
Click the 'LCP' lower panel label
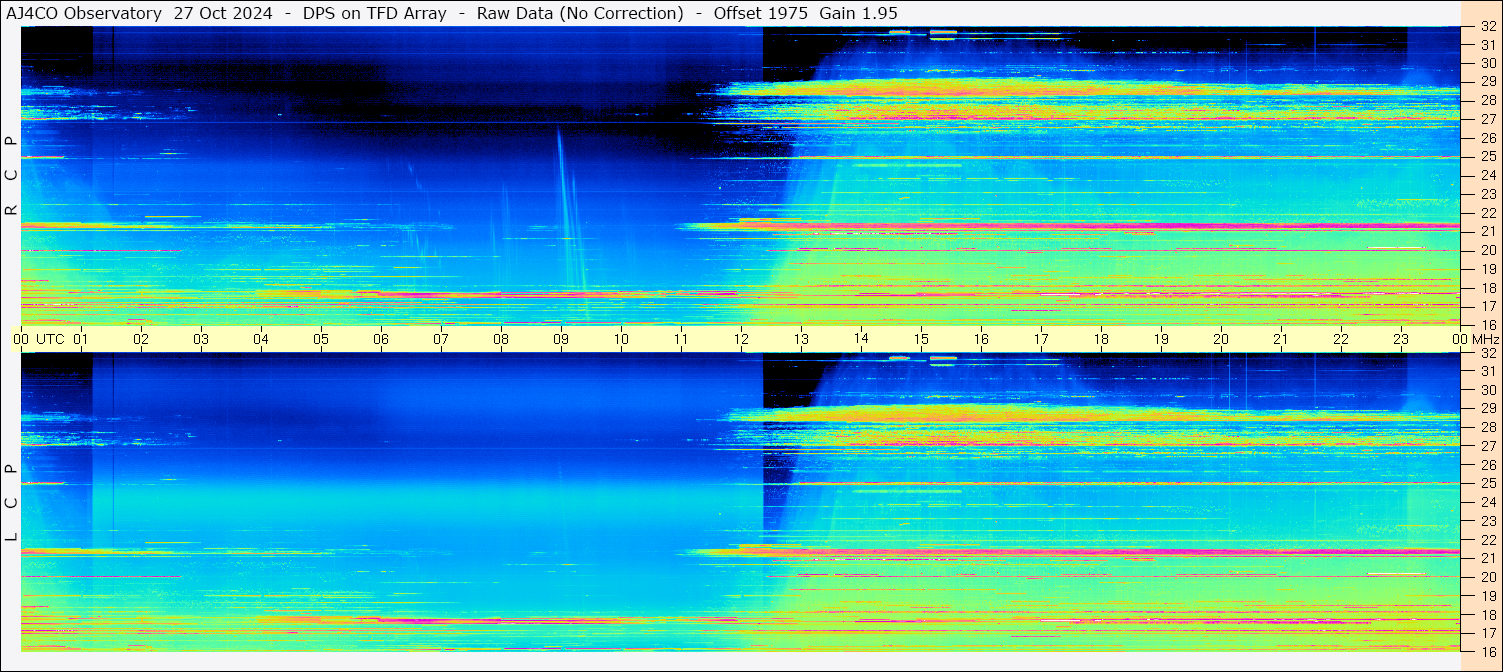pos(11,503)
